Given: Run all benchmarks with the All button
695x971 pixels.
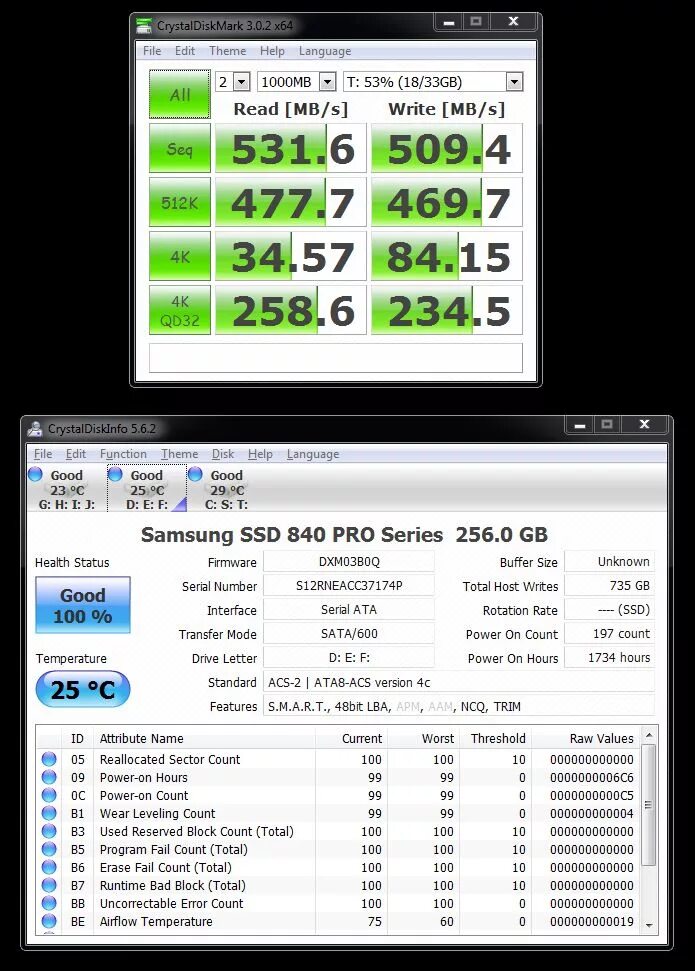Looking at the screenshot, I should (x=180, y=94).
